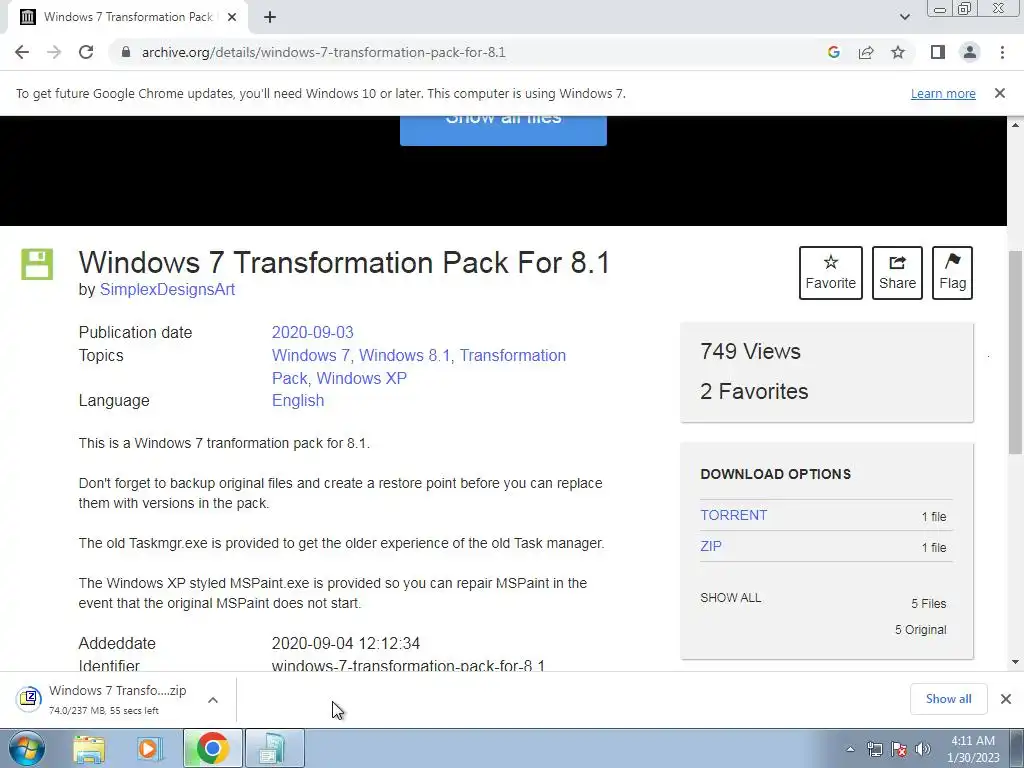Open the Chrome profile avatar

970,52
